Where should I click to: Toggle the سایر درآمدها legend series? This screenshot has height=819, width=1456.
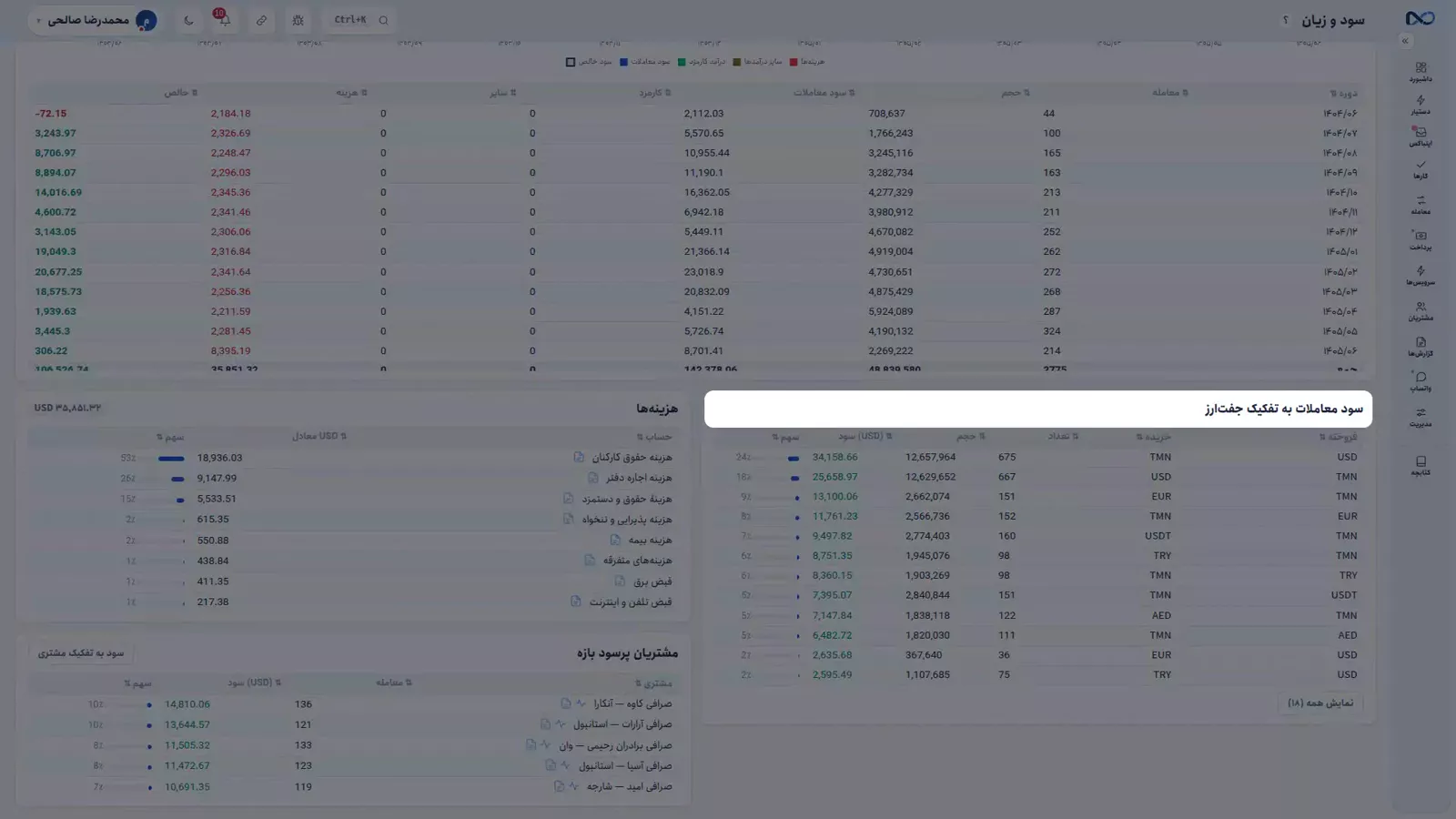(758, 62)
